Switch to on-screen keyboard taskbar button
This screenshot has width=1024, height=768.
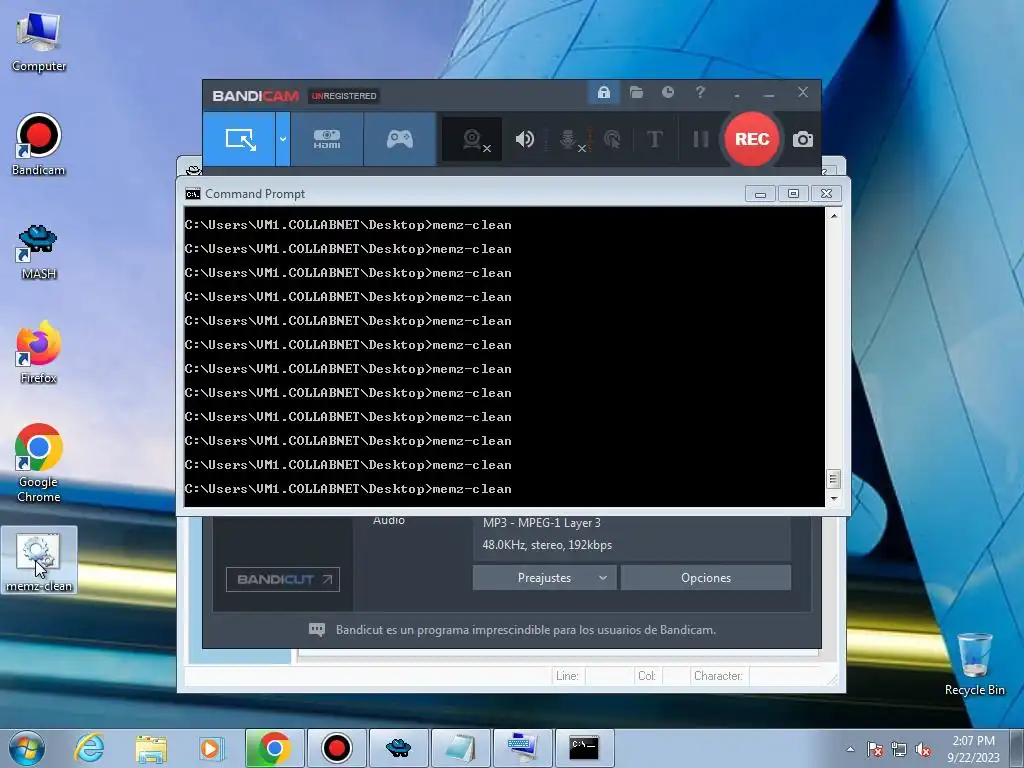coord(522,748)
